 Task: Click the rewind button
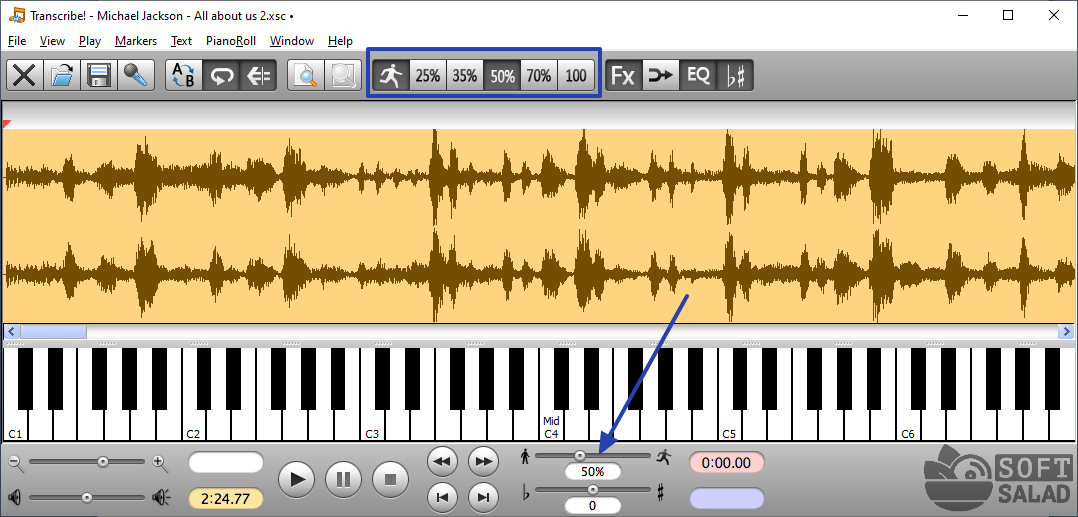coord(443,461)
